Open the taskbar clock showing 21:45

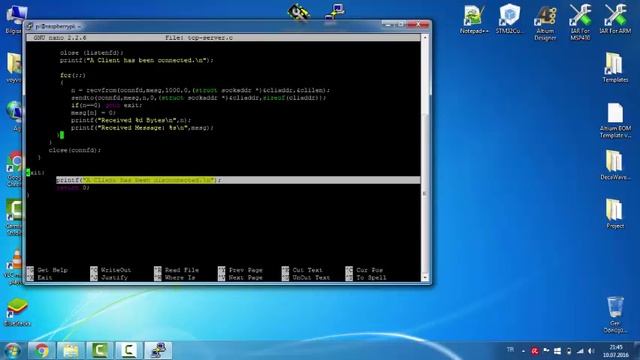point(616,351)
